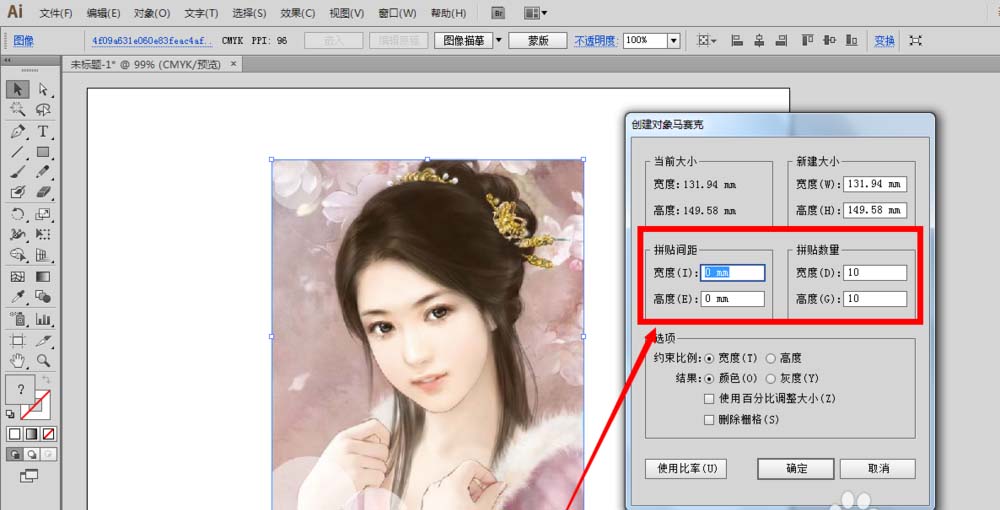1000x510 pixels.
Task: Click vertical align center icon
Action: tap(829, 40)
